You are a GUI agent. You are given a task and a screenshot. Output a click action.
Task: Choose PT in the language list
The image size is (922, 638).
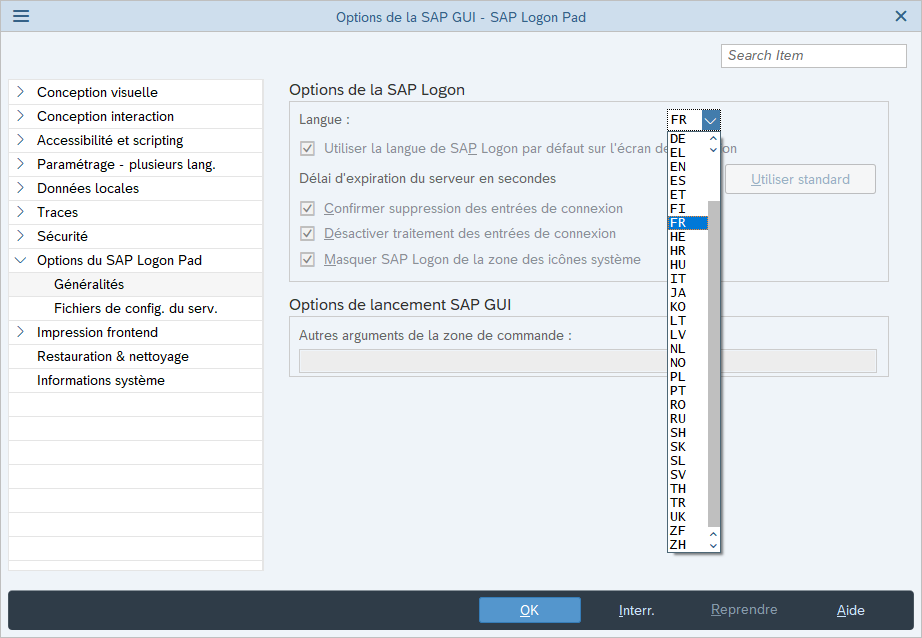coord(688,391)
